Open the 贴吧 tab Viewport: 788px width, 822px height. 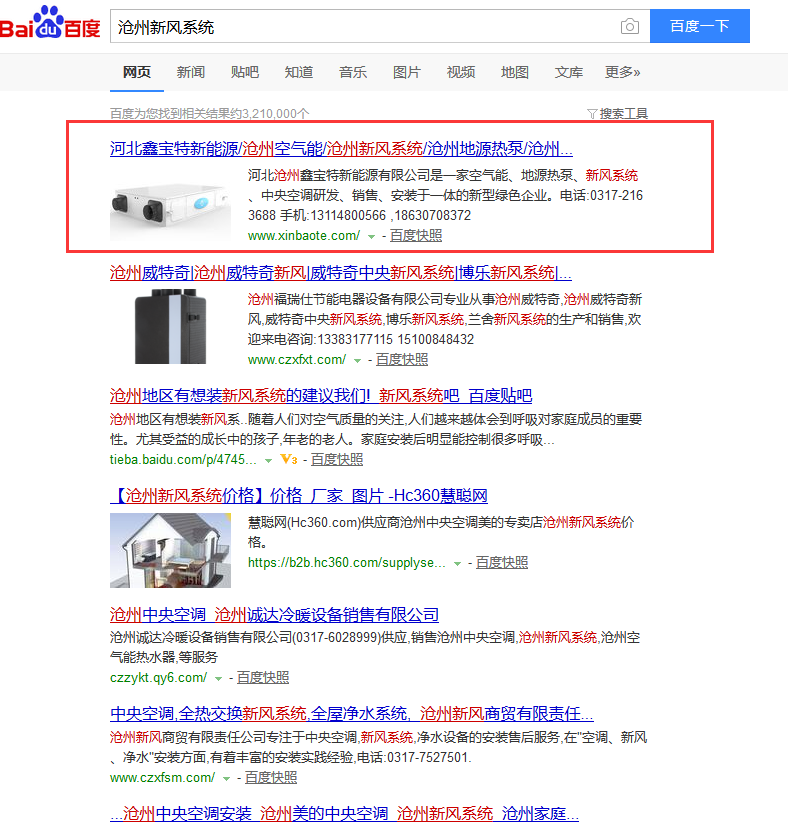pyautogui.click(x=245, y=72)
